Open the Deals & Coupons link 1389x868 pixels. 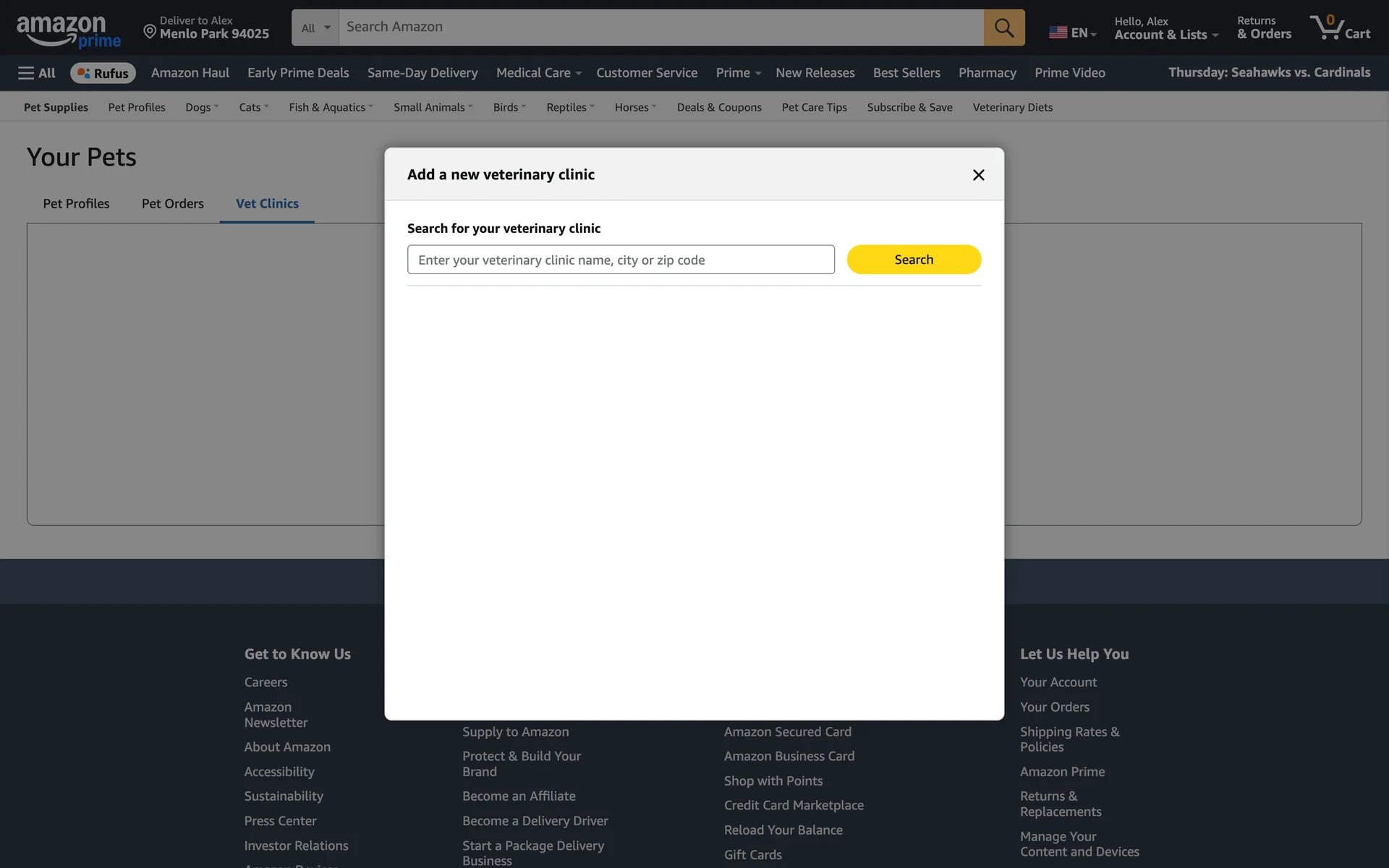(718, 107)
